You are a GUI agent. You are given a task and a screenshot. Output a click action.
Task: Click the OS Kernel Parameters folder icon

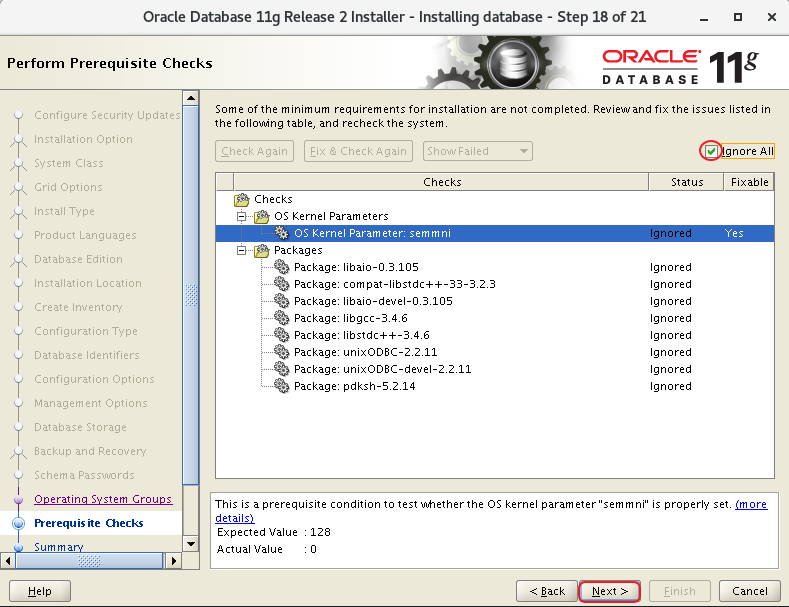coord(262,216)
